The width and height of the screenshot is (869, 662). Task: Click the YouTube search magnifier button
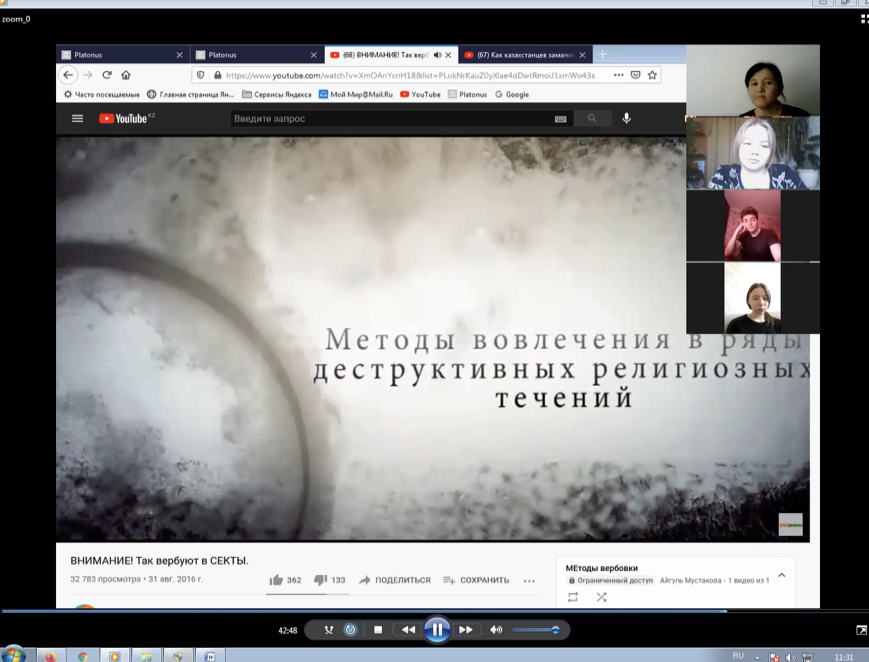click(592, 119)
